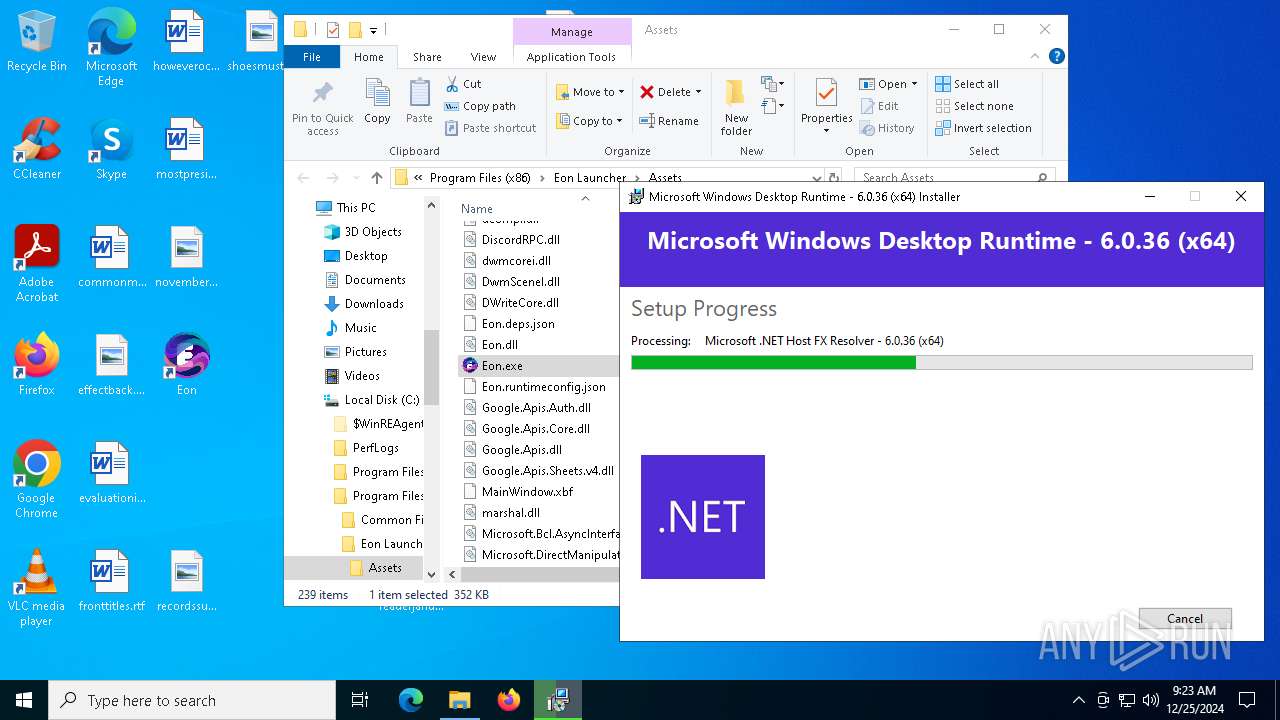Open the Move to dropdown

tap(590, 92)
